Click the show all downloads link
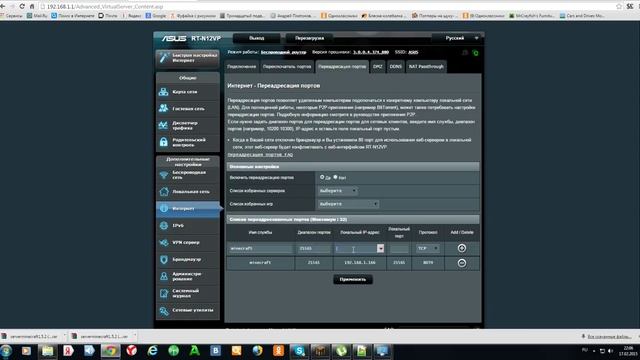 coord(609,336)
